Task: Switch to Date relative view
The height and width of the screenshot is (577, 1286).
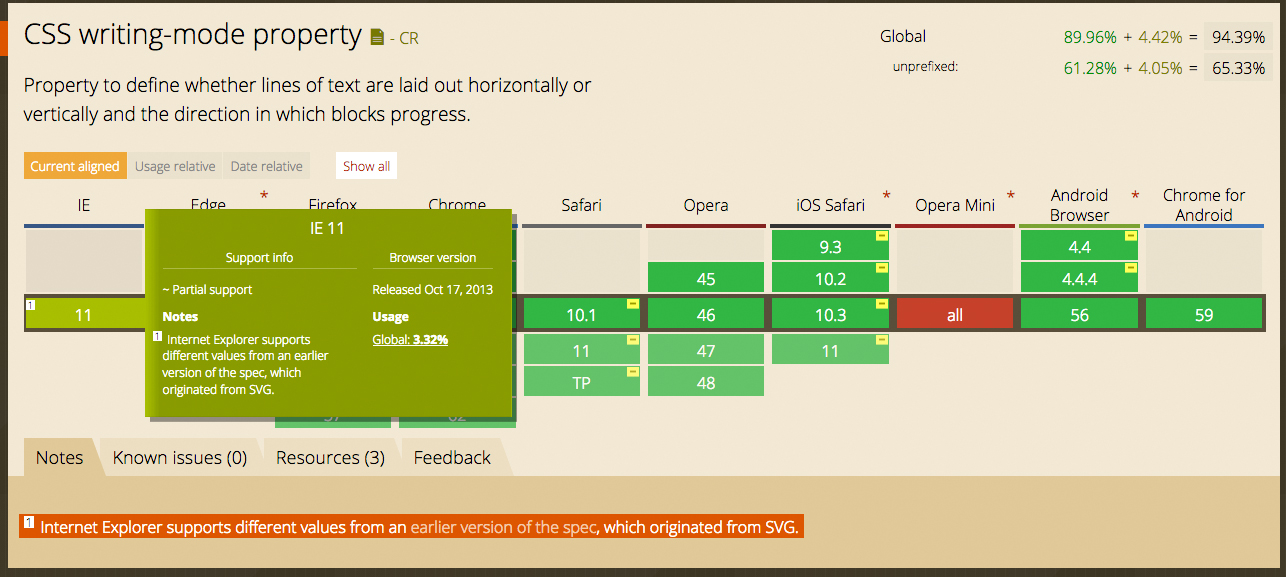Action: 266,166
